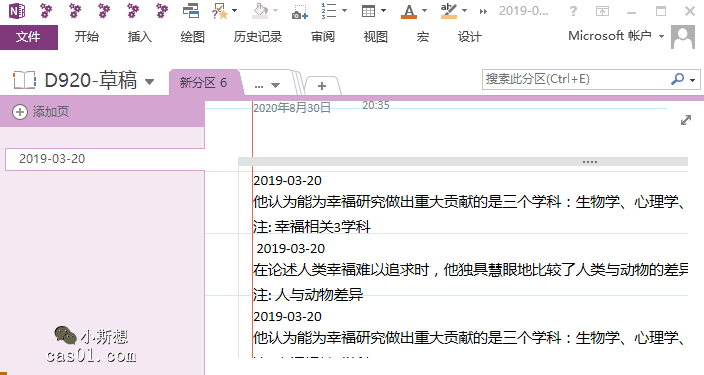Click the note container top handle bar

463,162
